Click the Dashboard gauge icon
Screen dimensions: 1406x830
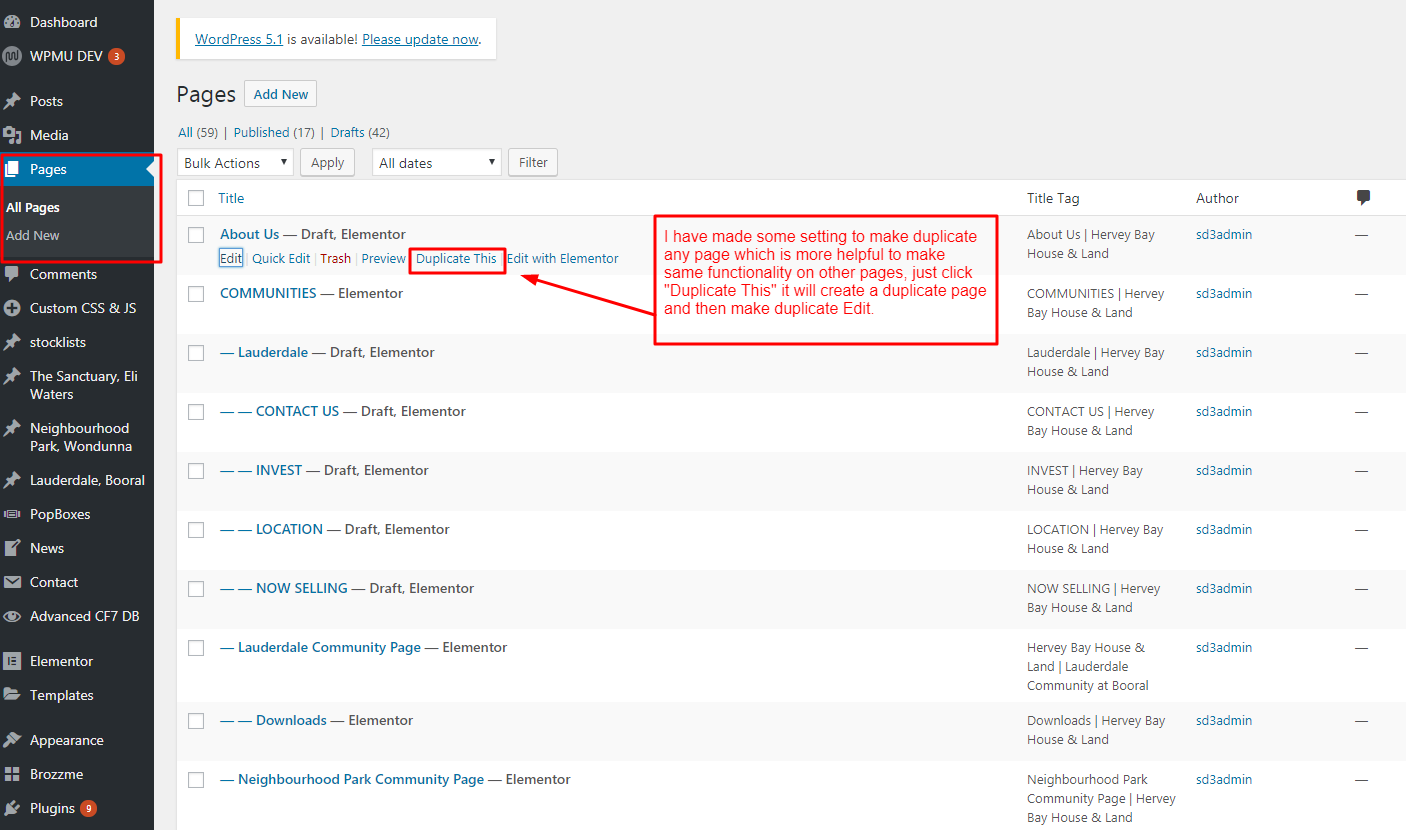tap(12, 21)
